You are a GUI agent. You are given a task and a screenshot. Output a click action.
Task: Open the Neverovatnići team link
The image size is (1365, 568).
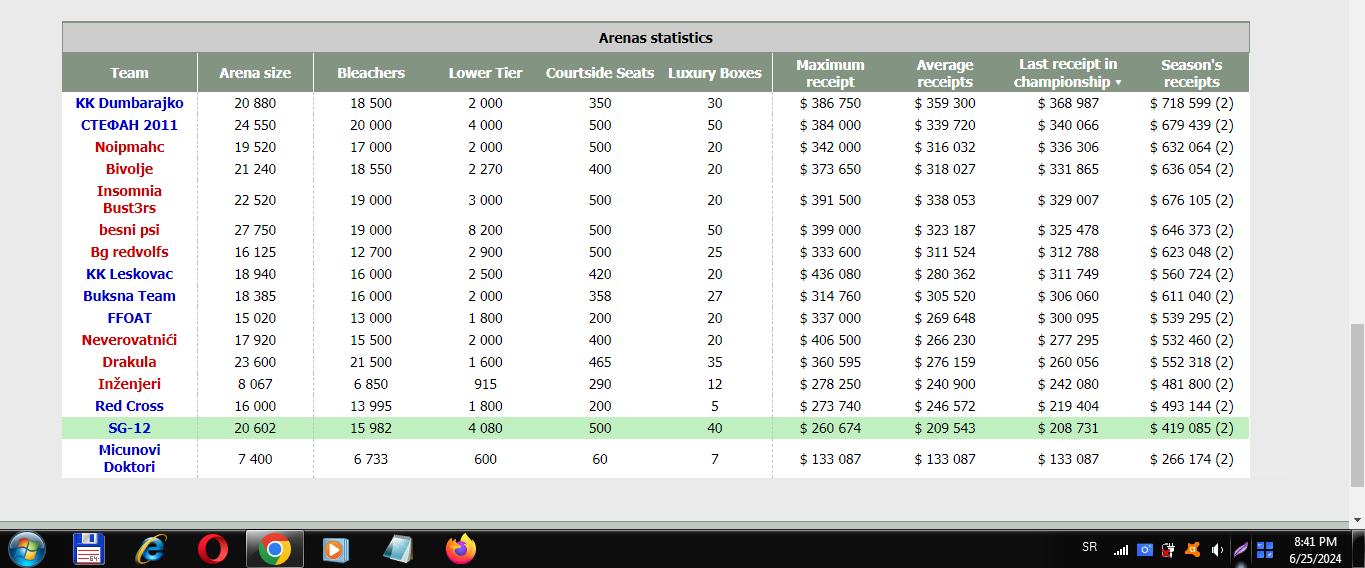(129, 340)
